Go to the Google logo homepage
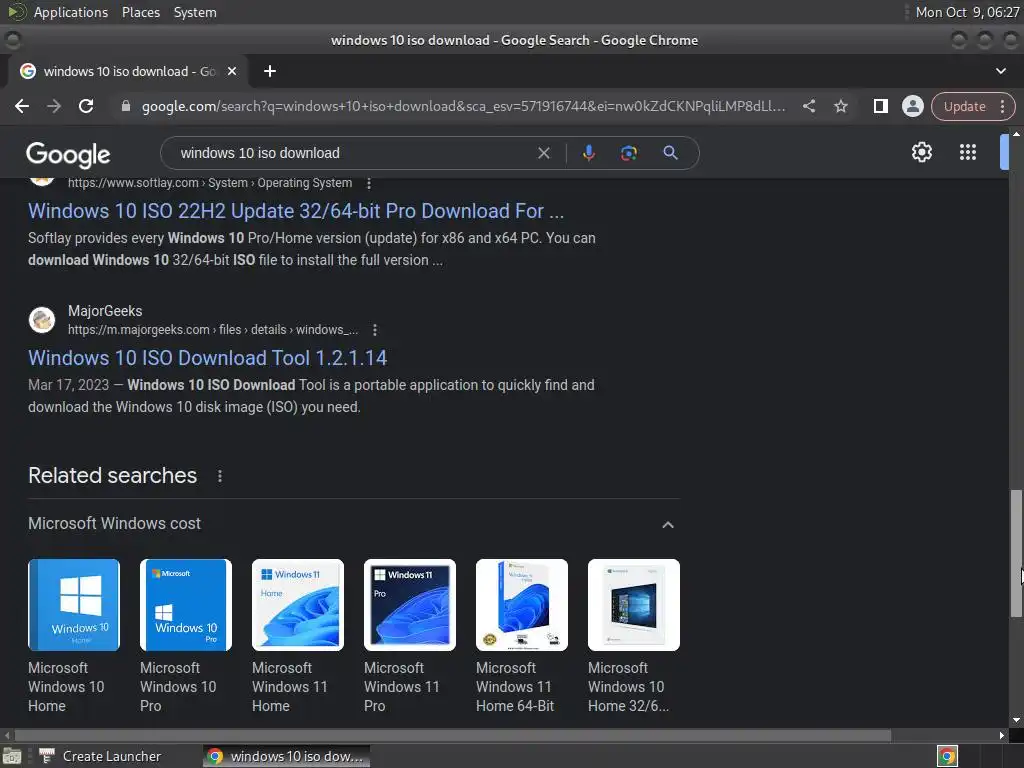Image resolution: width=1024 pixels, height=768 pixels. pyautogui.click(x=68, y=154)
